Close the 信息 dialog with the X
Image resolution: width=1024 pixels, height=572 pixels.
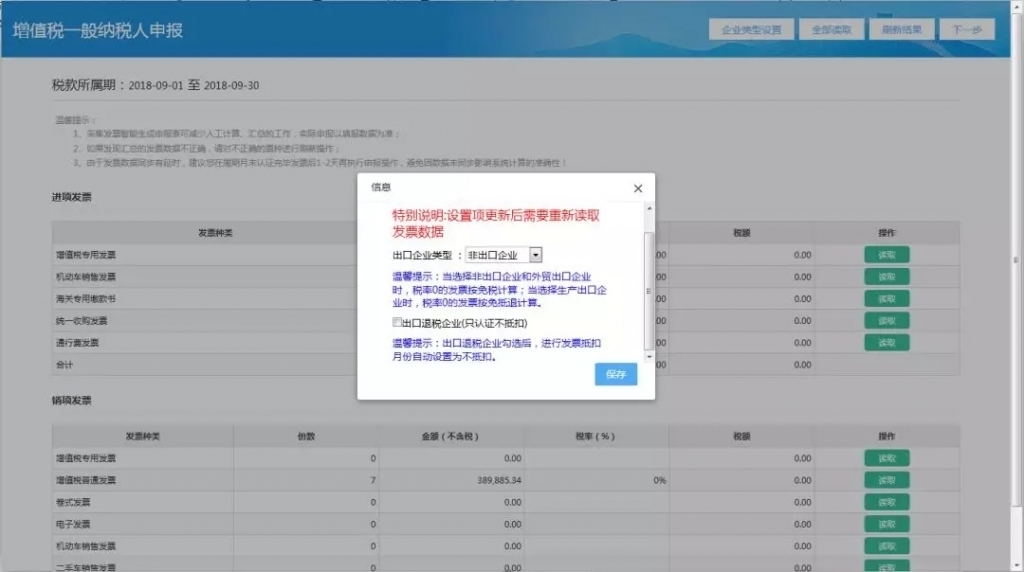[x=638, y=188]
